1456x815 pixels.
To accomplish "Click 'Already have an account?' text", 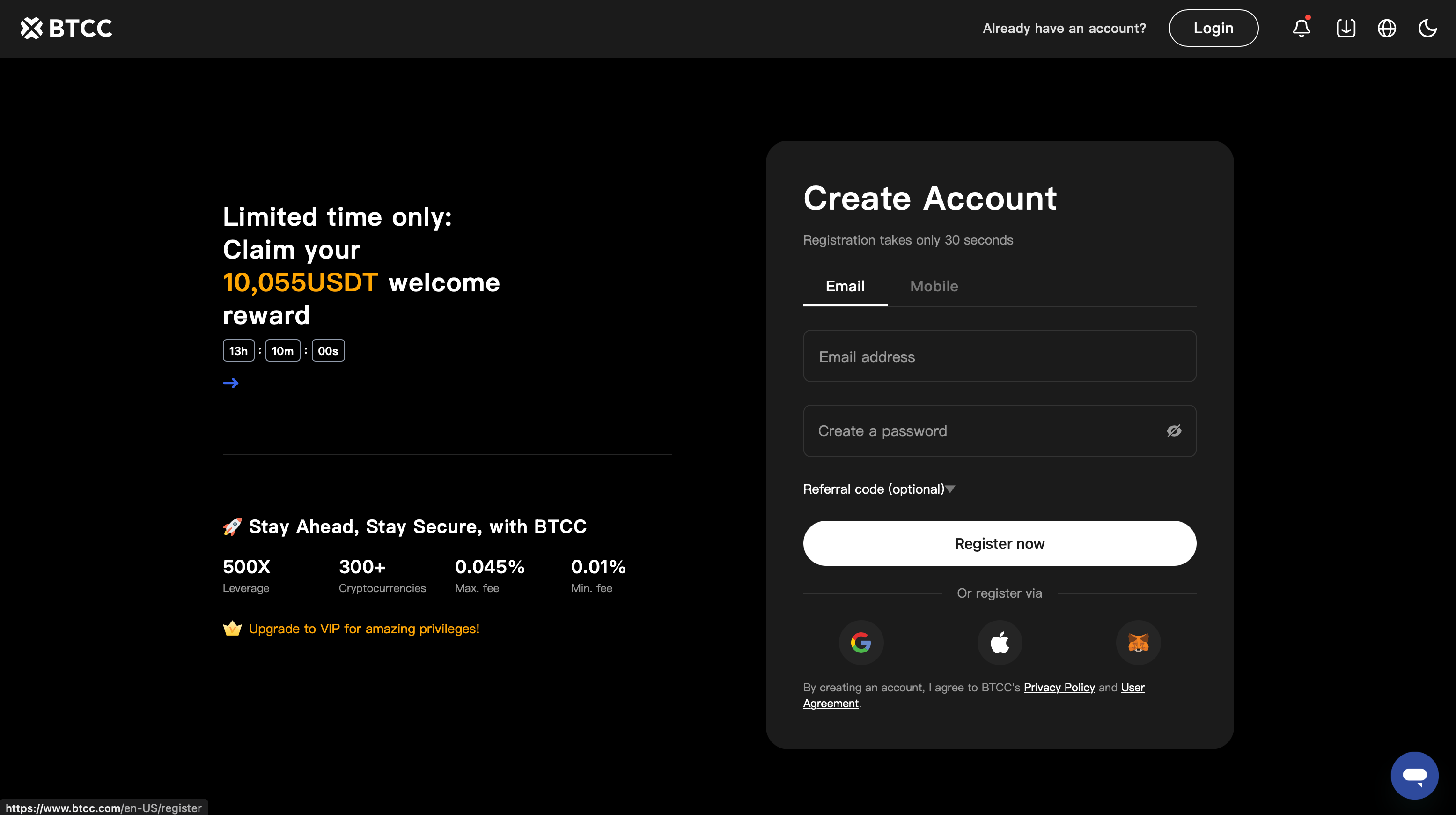I will click(x=1064, y=28).
